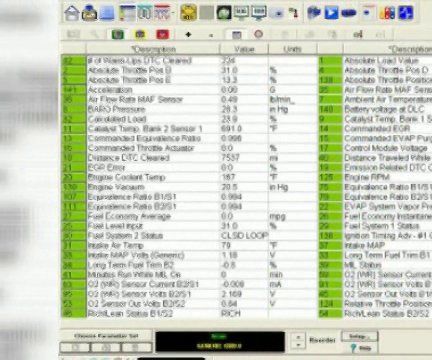Open the data table window icon
The width and height of the screenshot is (432, 360).
pos(127,13)
